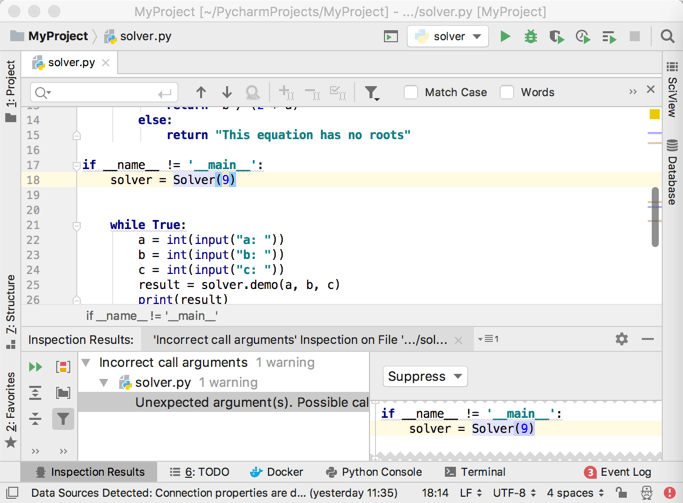Open the Docker tool window
Image resolution: width=683 pixels, height=503 pixels.
277,472
